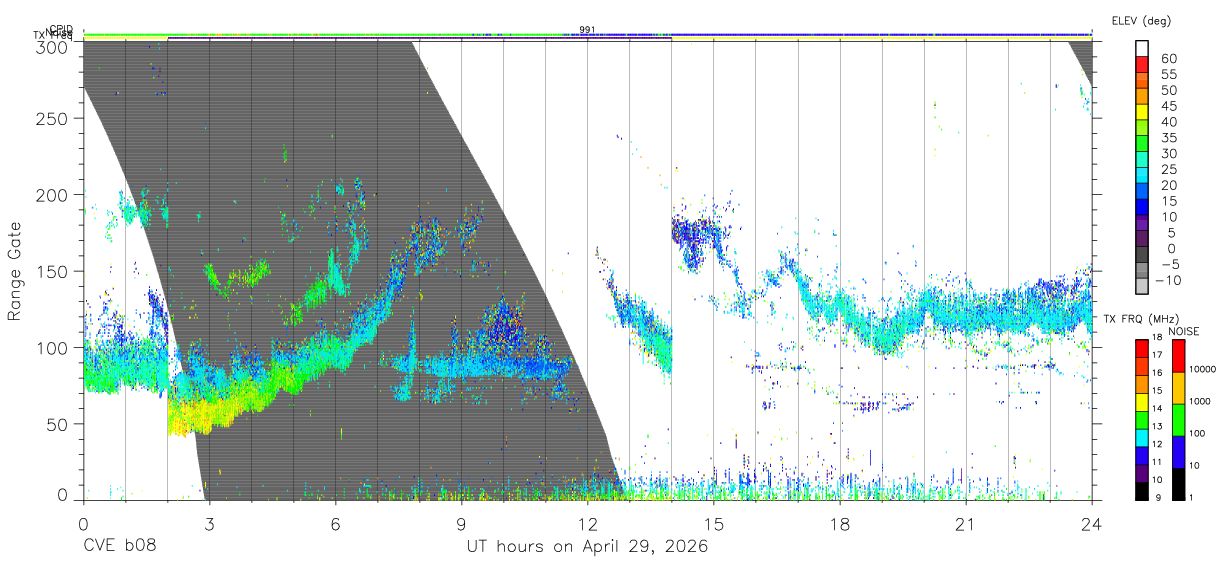The height and width of the screenshot is (567, 1228).
Task: Click the TX FRQ legend value '14'
Action: (1157, 408)
